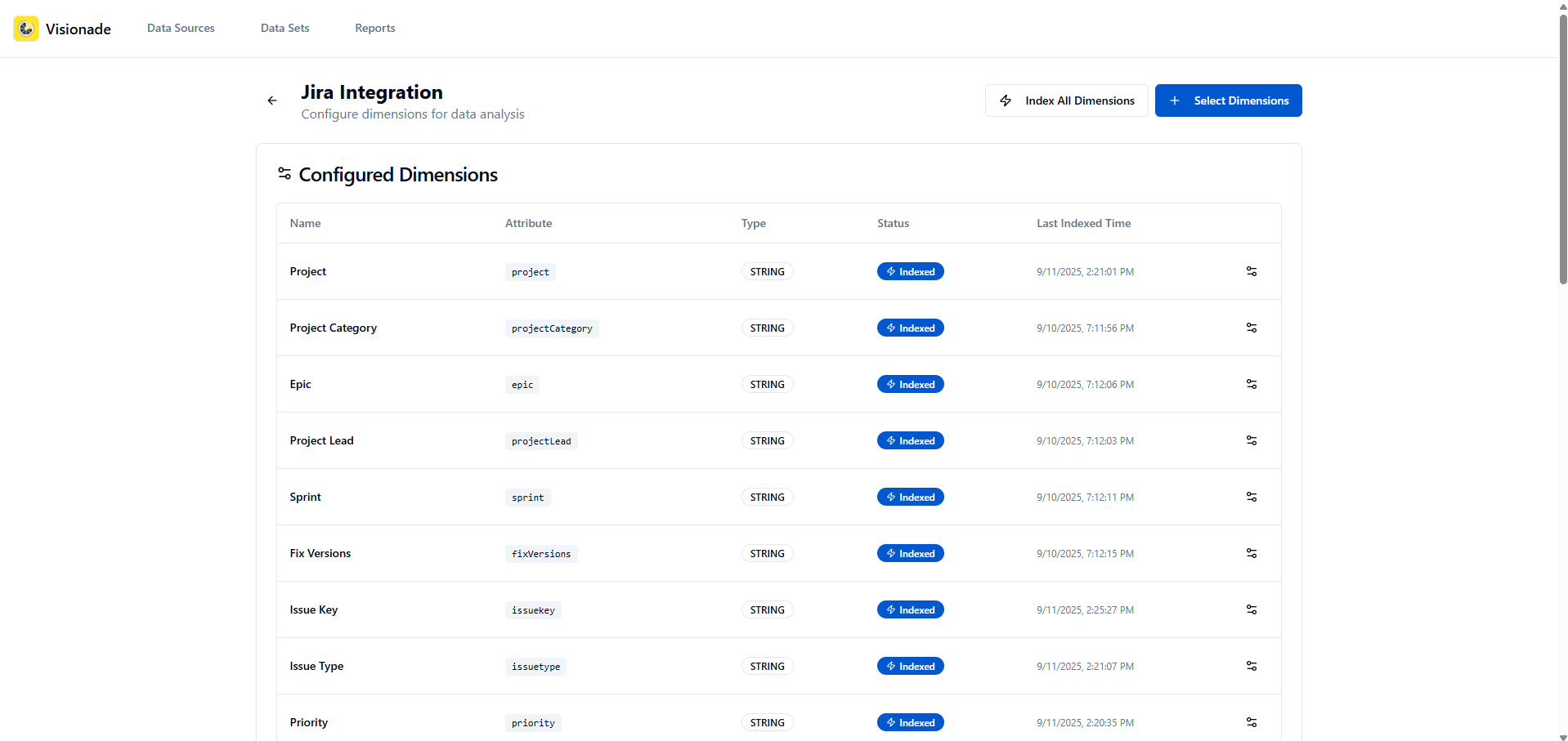Open settings icon for Project Category row
This screenshot has width=1568, height=741.
1252,328
